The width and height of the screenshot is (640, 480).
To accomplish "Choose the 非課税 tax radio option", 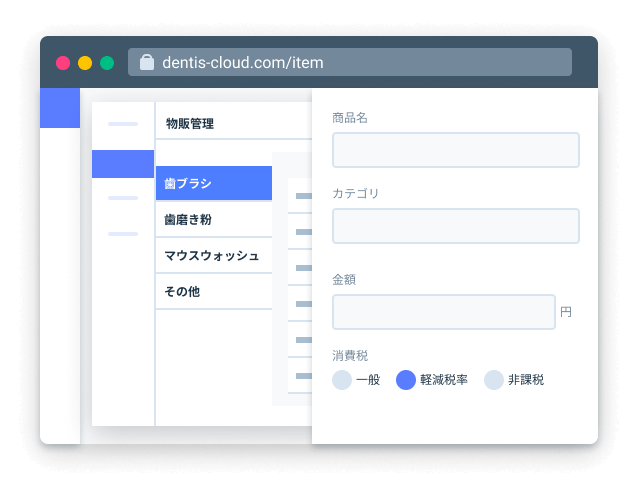I will point(494,380).
